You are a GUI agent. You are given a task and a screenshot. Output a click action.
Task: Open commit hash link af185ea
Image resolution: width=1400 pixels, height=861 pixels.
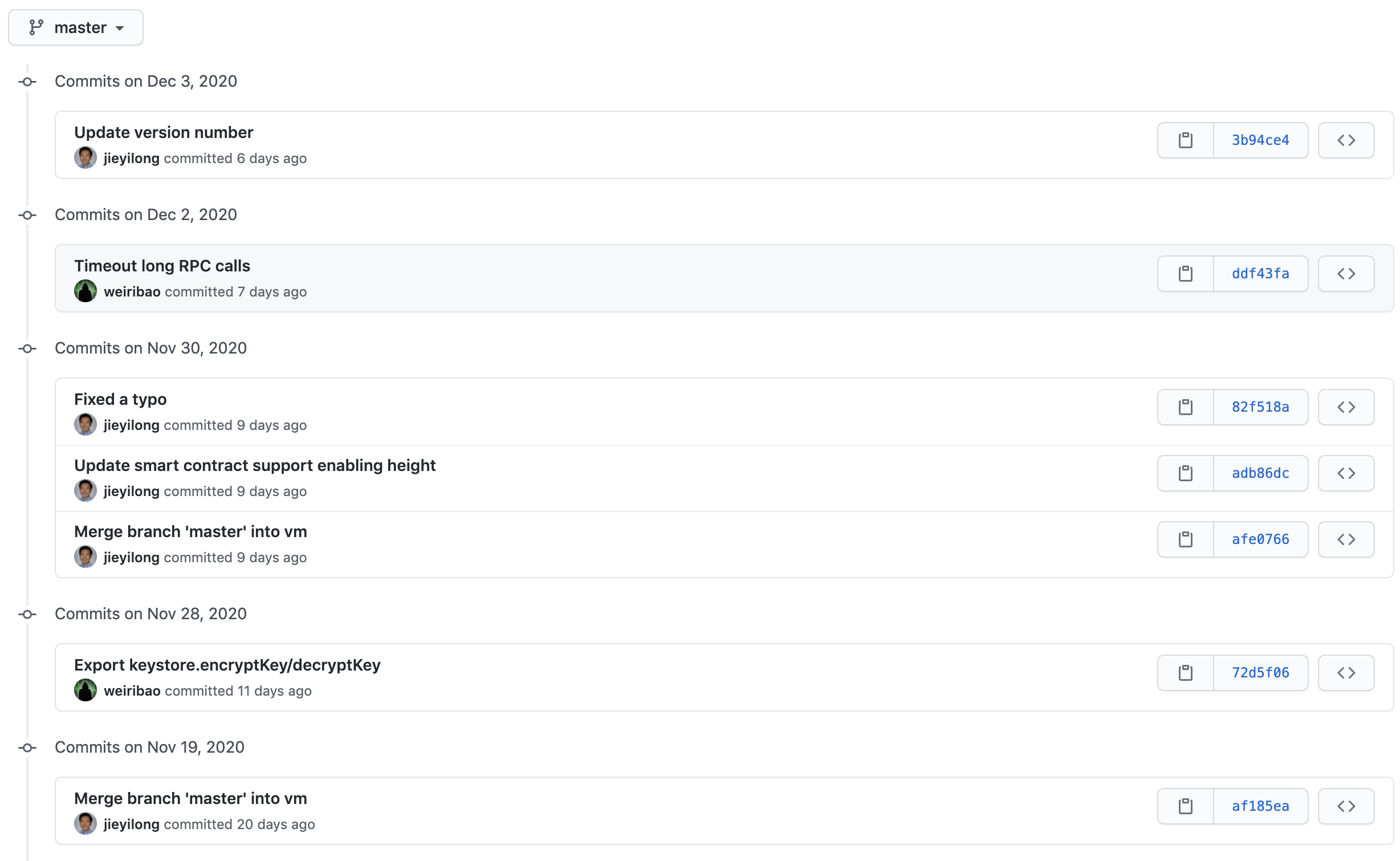[x=1260, y=806]
